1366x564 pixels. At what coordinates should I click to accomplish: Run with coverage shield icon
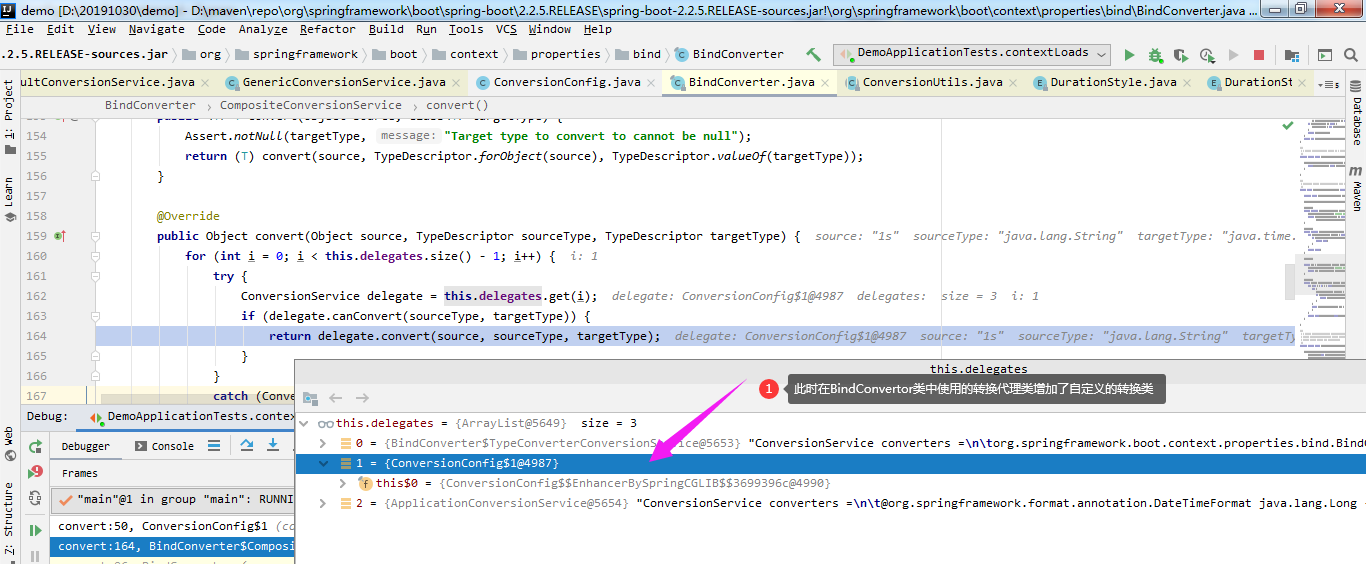point(1180,55)
